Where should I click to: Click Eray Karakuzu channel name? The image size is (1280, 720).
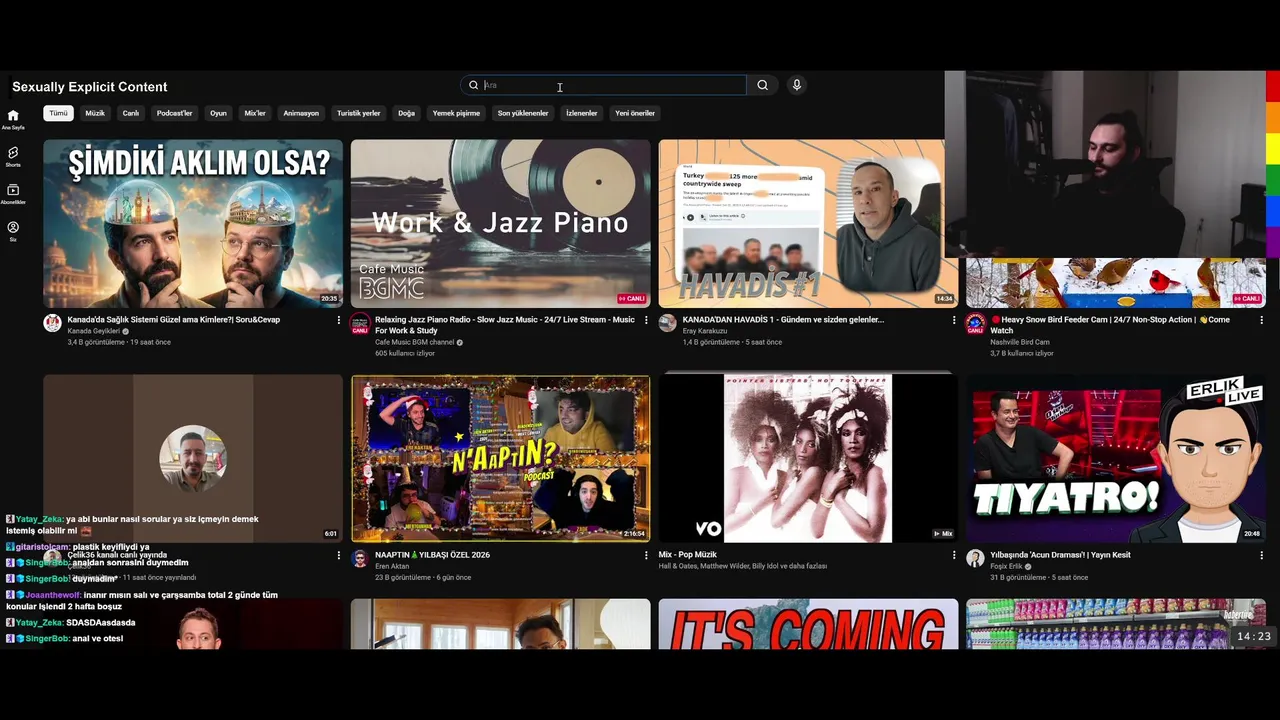pyautogui.click(x=705, y=331)
